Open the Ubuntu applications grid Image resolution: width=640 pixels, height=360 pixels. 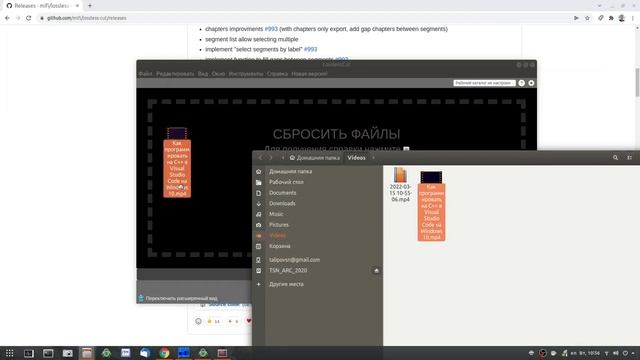coord(9,353)
